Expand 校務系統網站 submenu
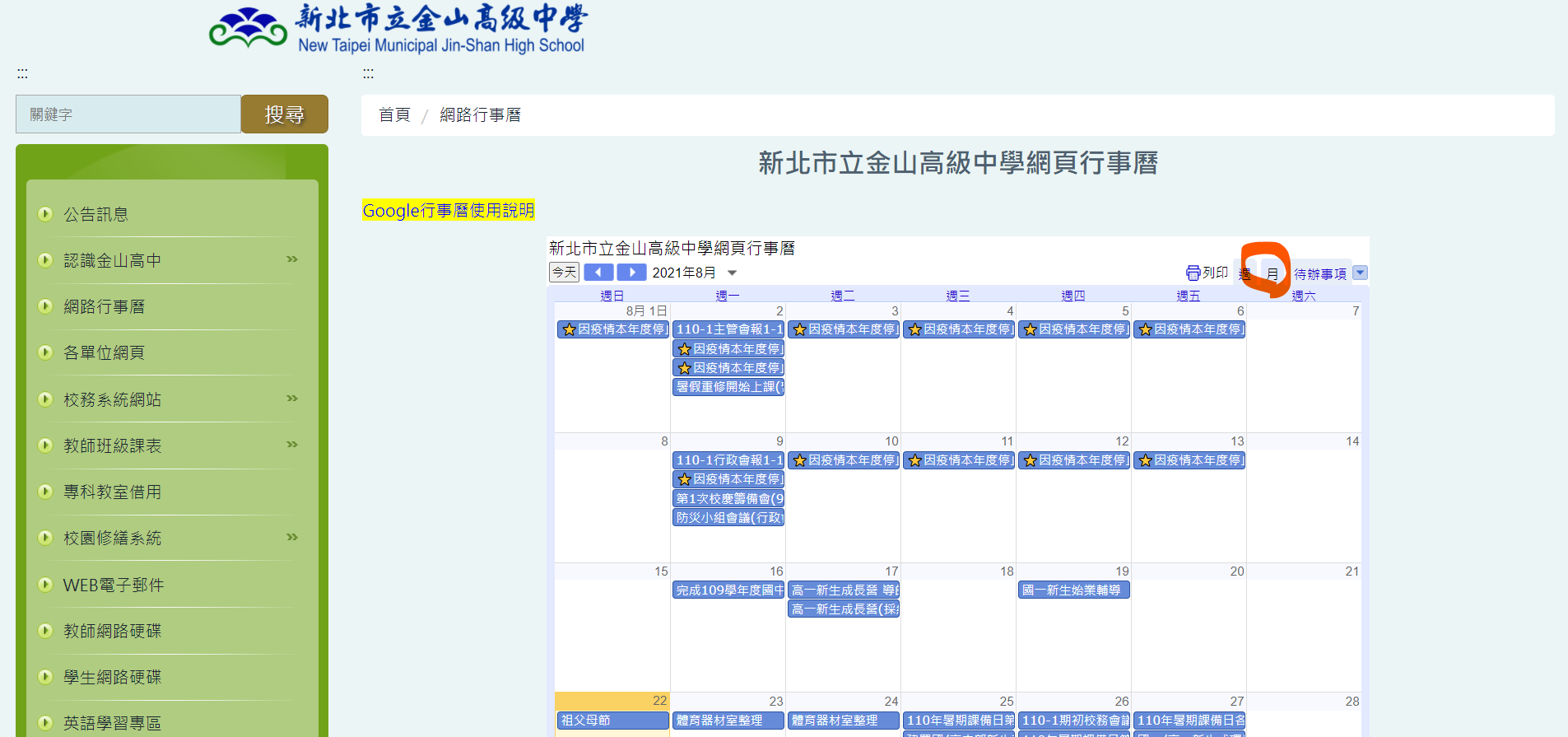Image resolution: width=1568 pixels, height=737 pixels. [x=292, y=399]
